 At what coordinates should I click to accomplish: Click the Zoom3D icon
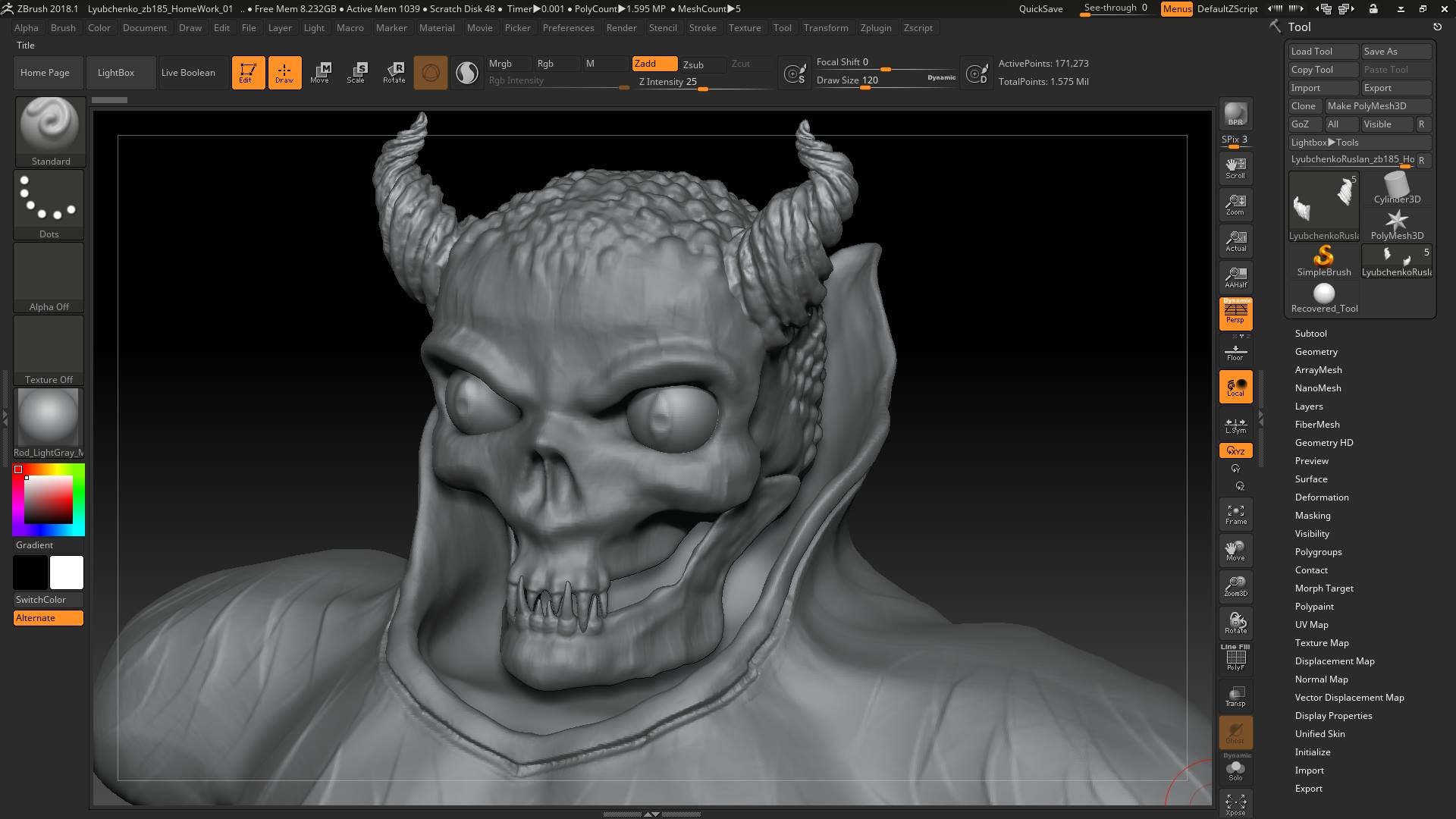point(1235,586)
